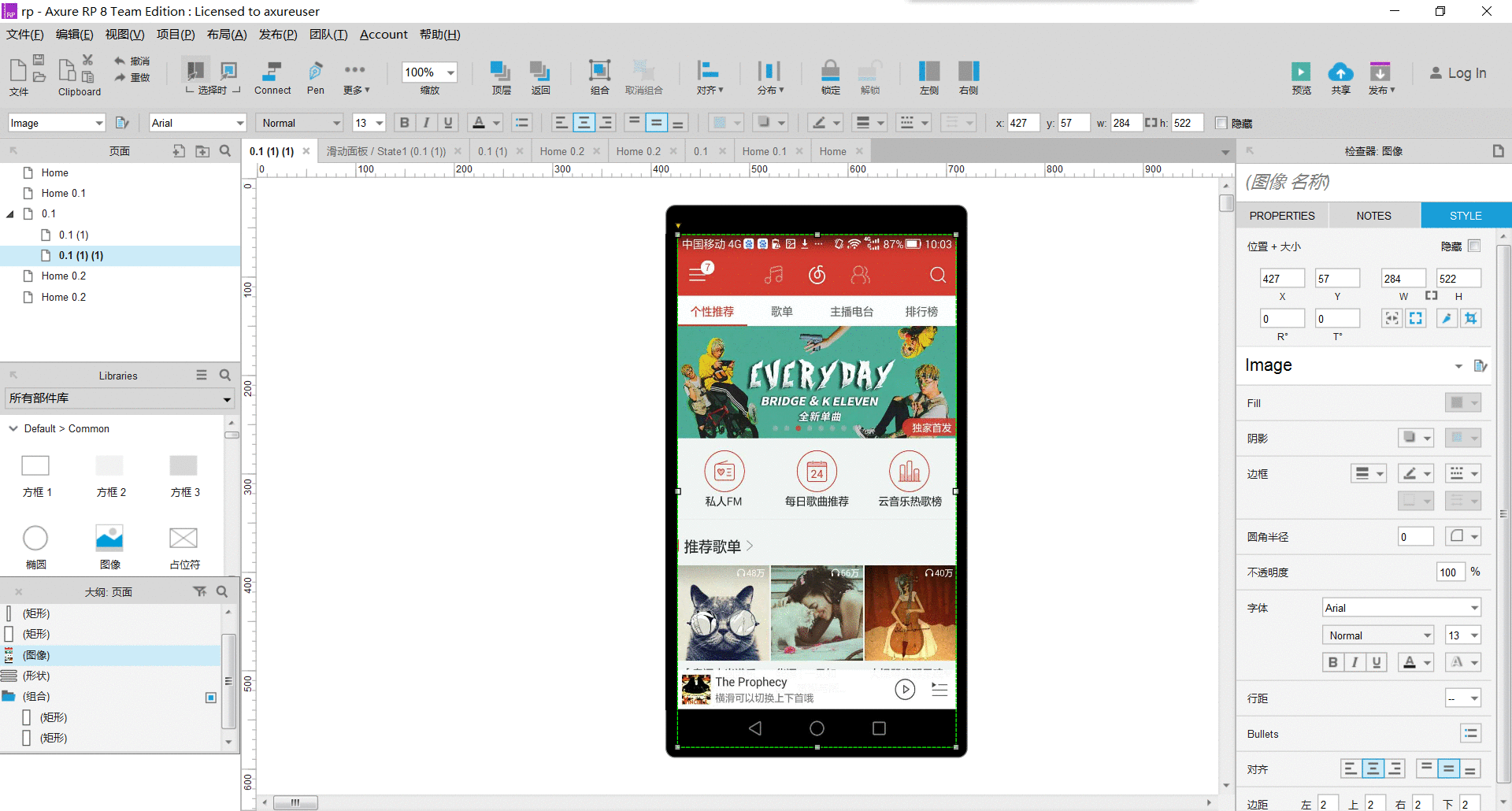The height and width of the screenshot is (811, 1512).
Task: Switch to the NOTES tab
Action: [x=1373, y=215]
